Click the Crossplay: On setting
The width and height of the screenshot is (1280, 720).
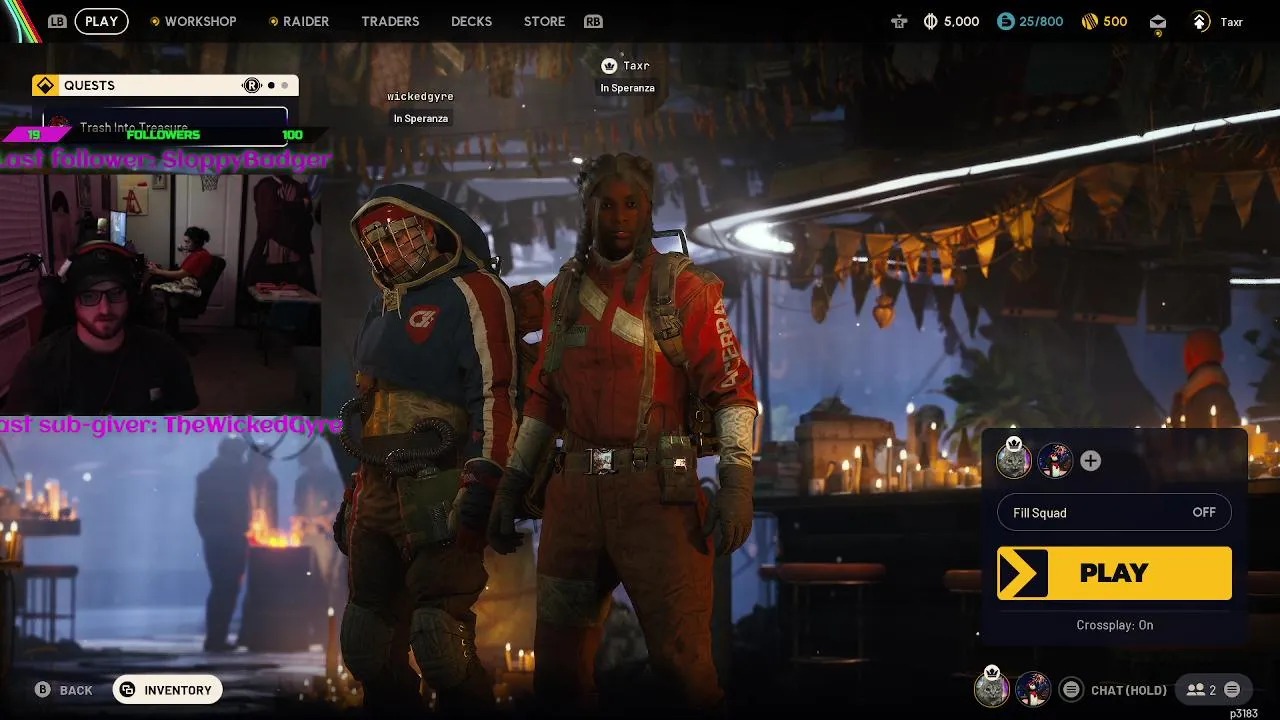pos(1114,625)
